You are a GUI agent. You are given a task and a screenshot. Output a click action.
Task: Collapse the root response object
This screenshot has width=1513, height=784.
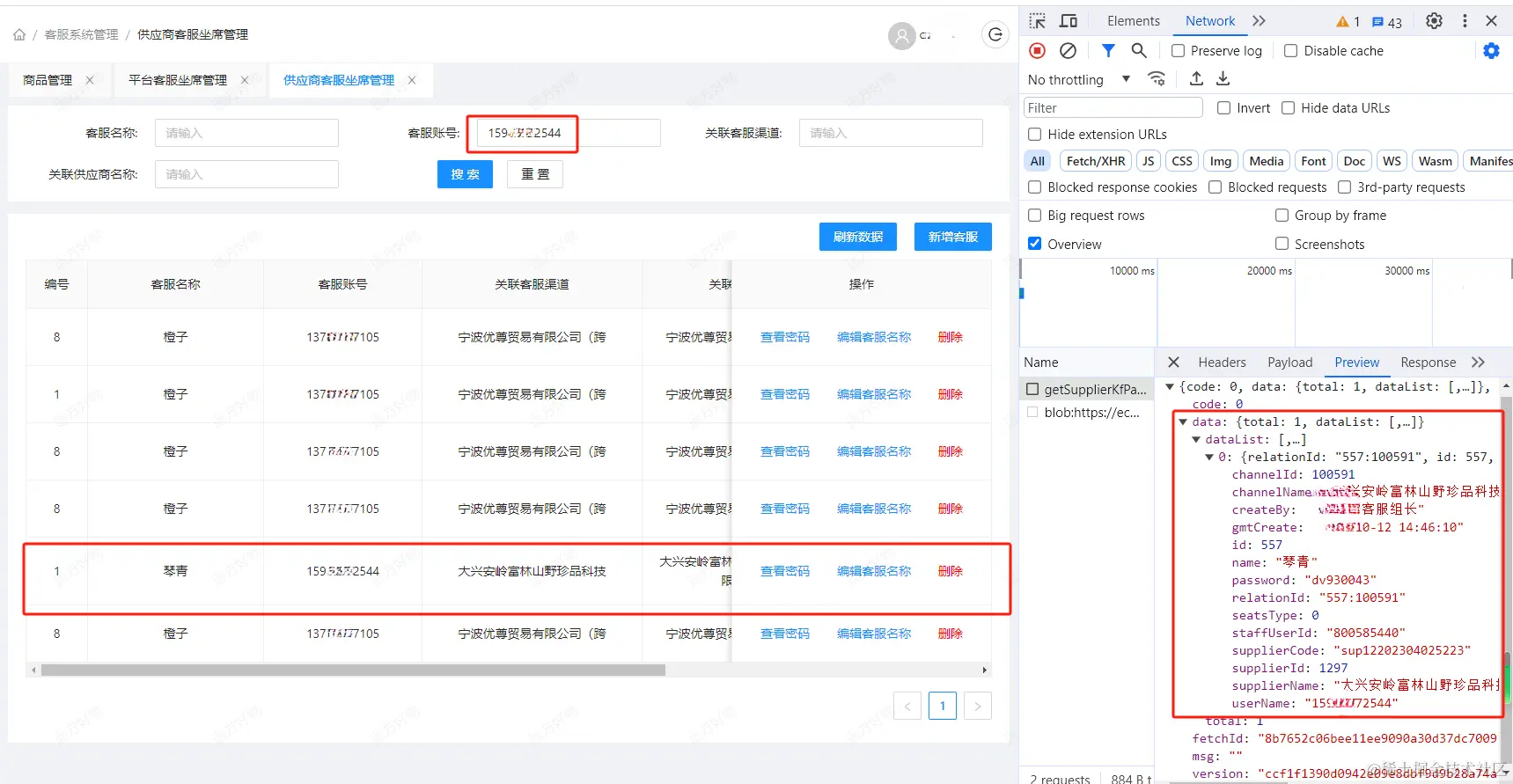(1170, 386)
